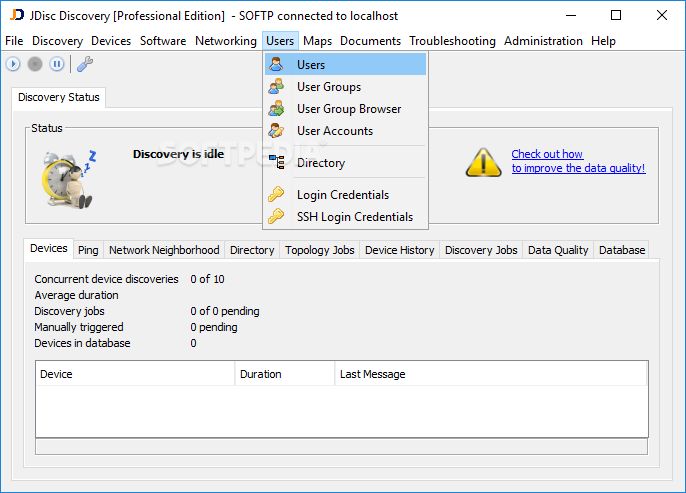
Task: Select the Devices status tab
Action: [x=49, y=248]
